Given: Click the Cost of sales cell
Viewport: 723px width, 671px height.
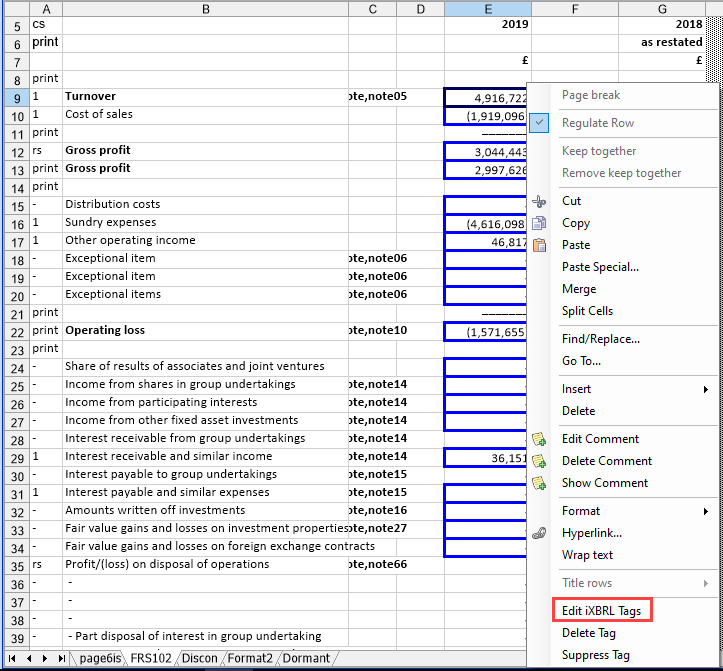Looking at the screenshot, I should coord(206,114).
